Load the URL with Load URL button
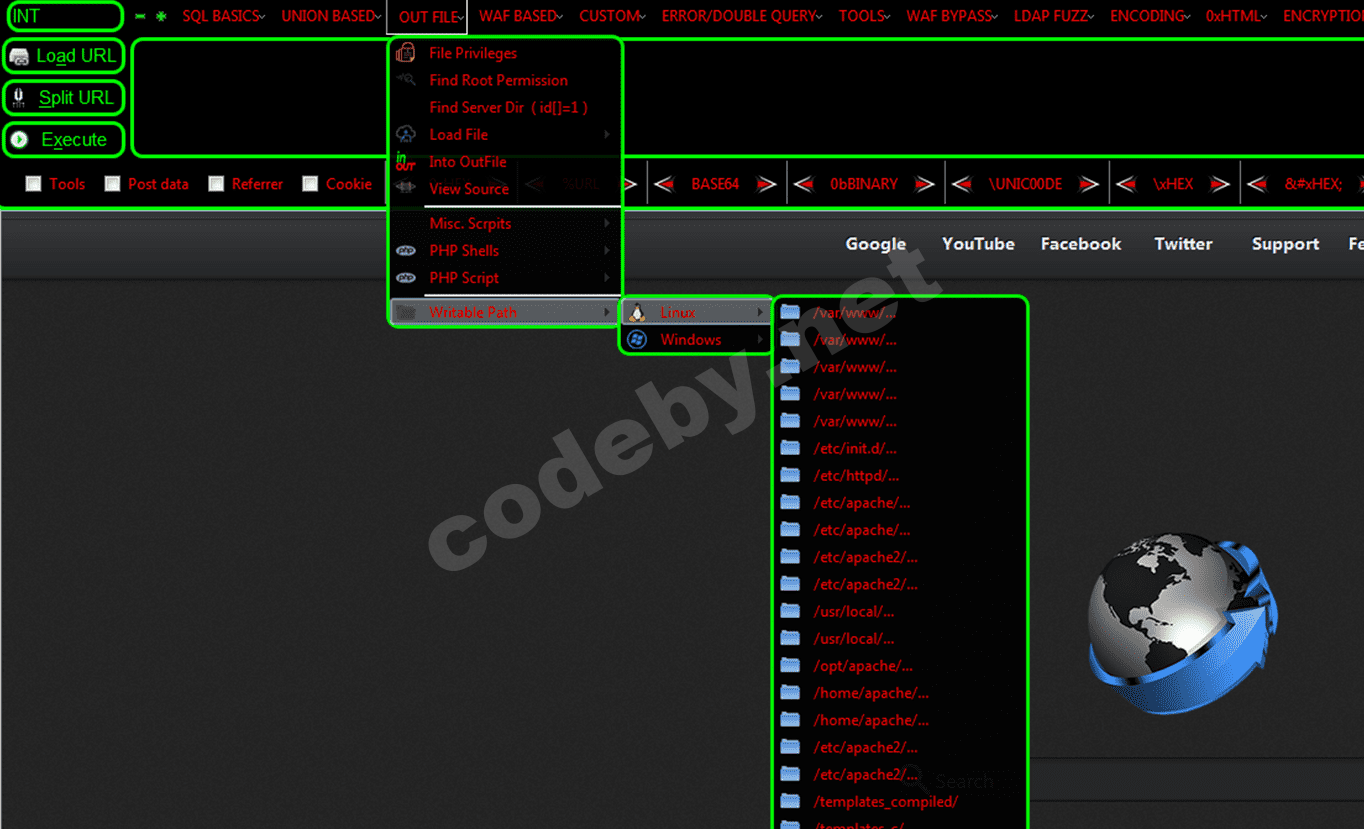This screenshot has height=829, width=1364. tap(64, 56)
